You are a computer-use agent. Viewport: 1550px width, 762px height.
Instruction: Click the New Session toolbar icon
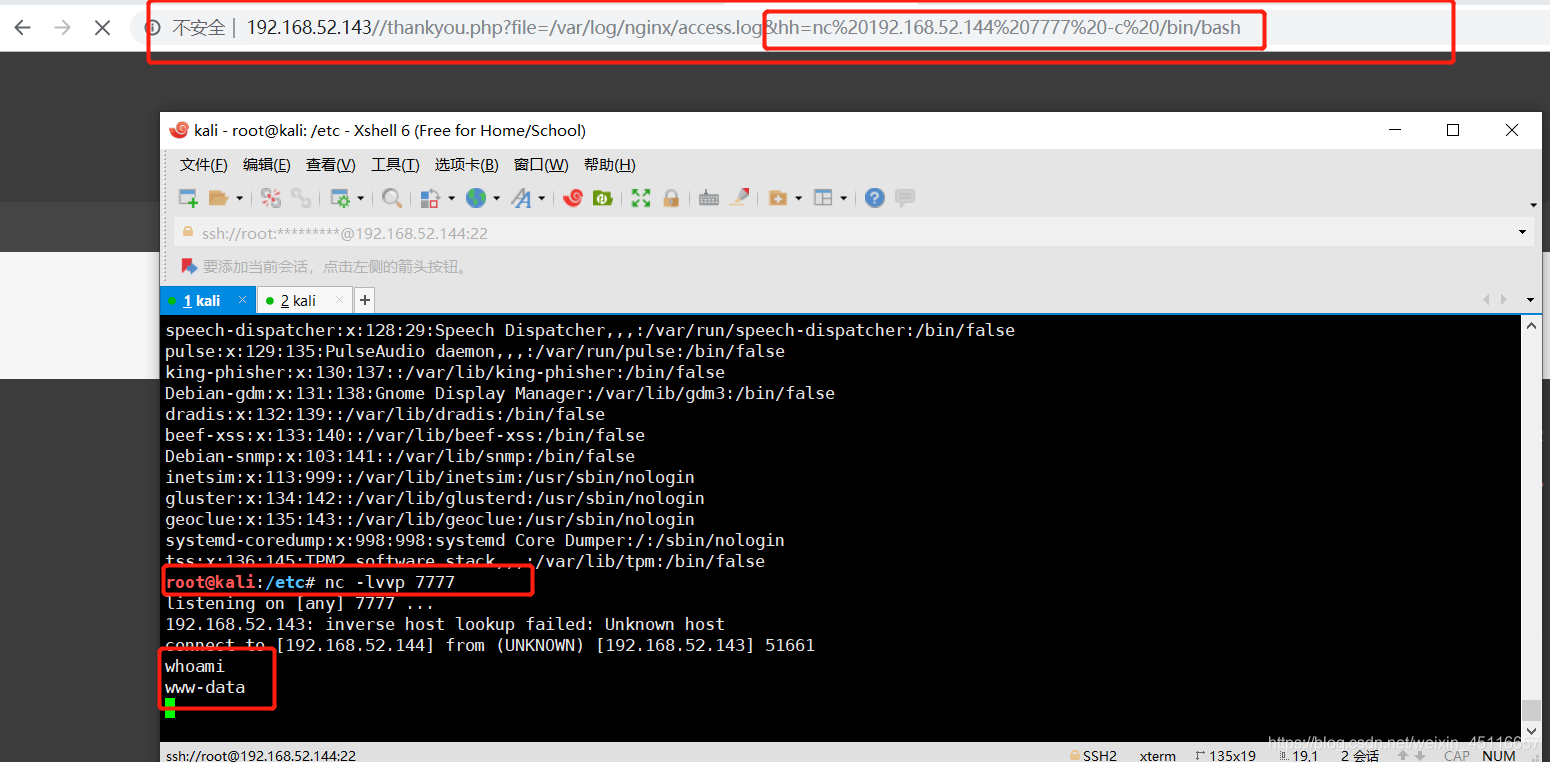pos(188,198)
